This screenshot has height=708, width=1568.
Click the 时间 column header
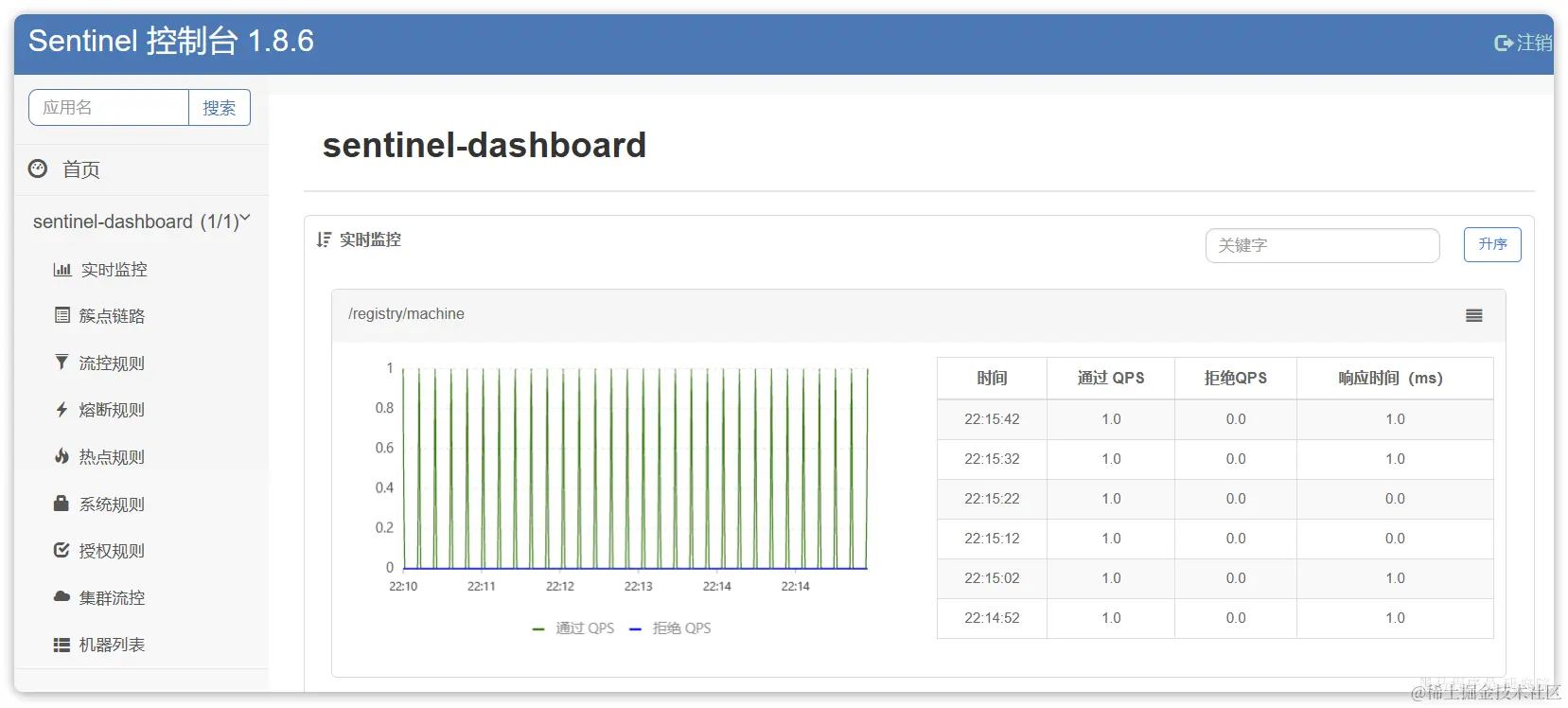[x=992, y=378]
